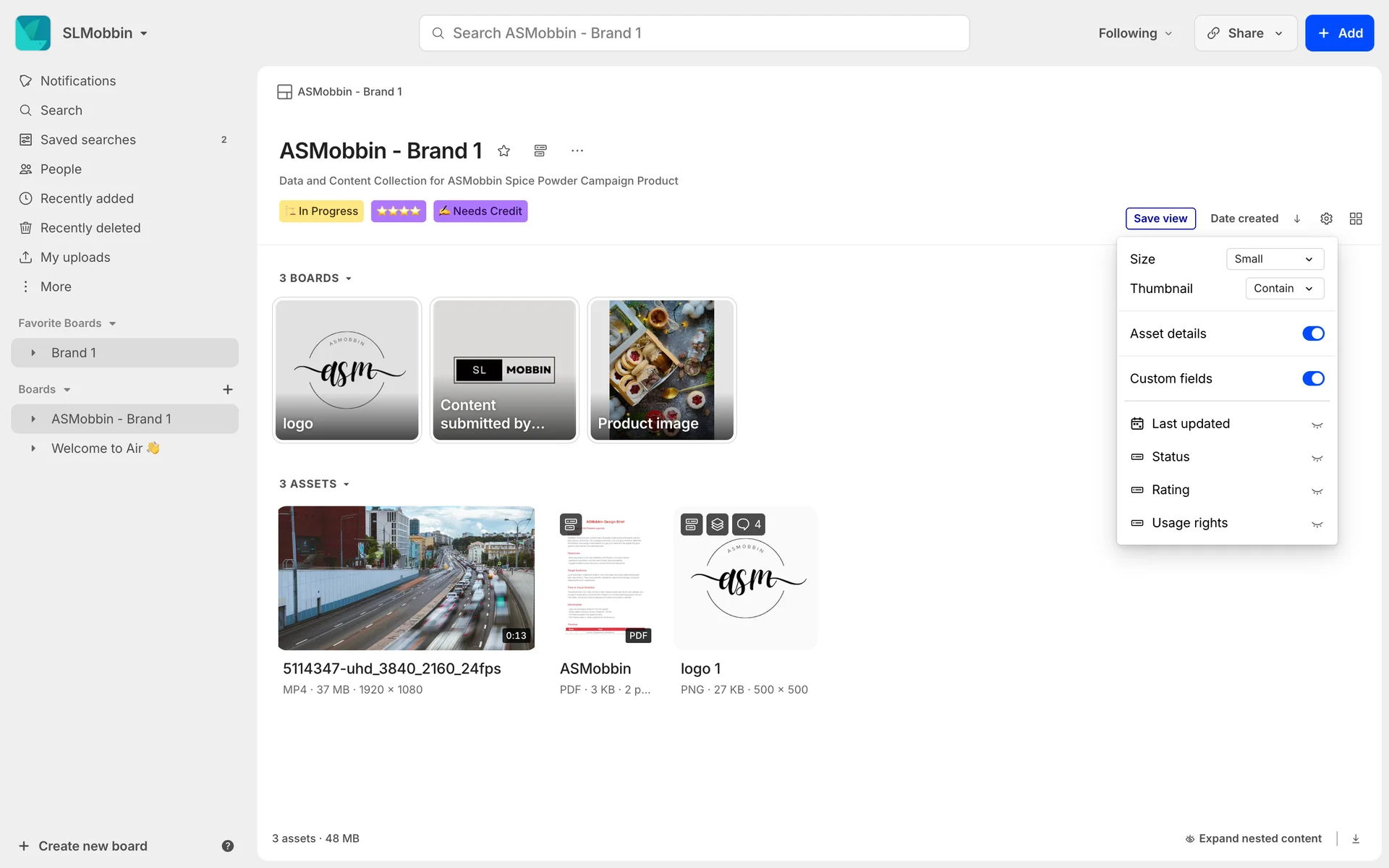Open comments badge on logo 1 asset
This screenshot has height=868, width=1389.
[749, 524]
